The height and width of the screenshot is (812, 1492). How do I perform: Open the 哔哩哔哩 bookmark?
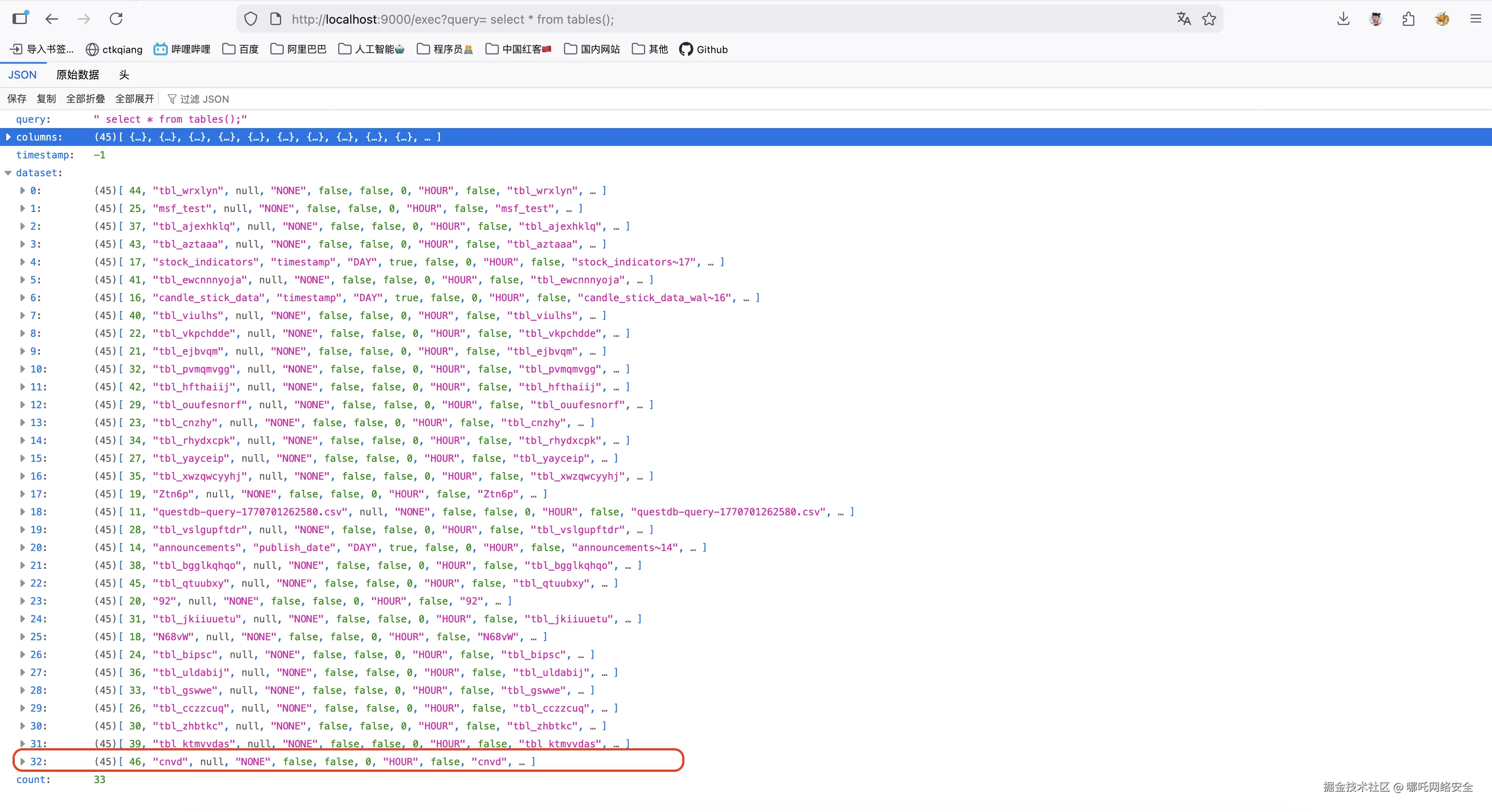[x=182, y=49]
